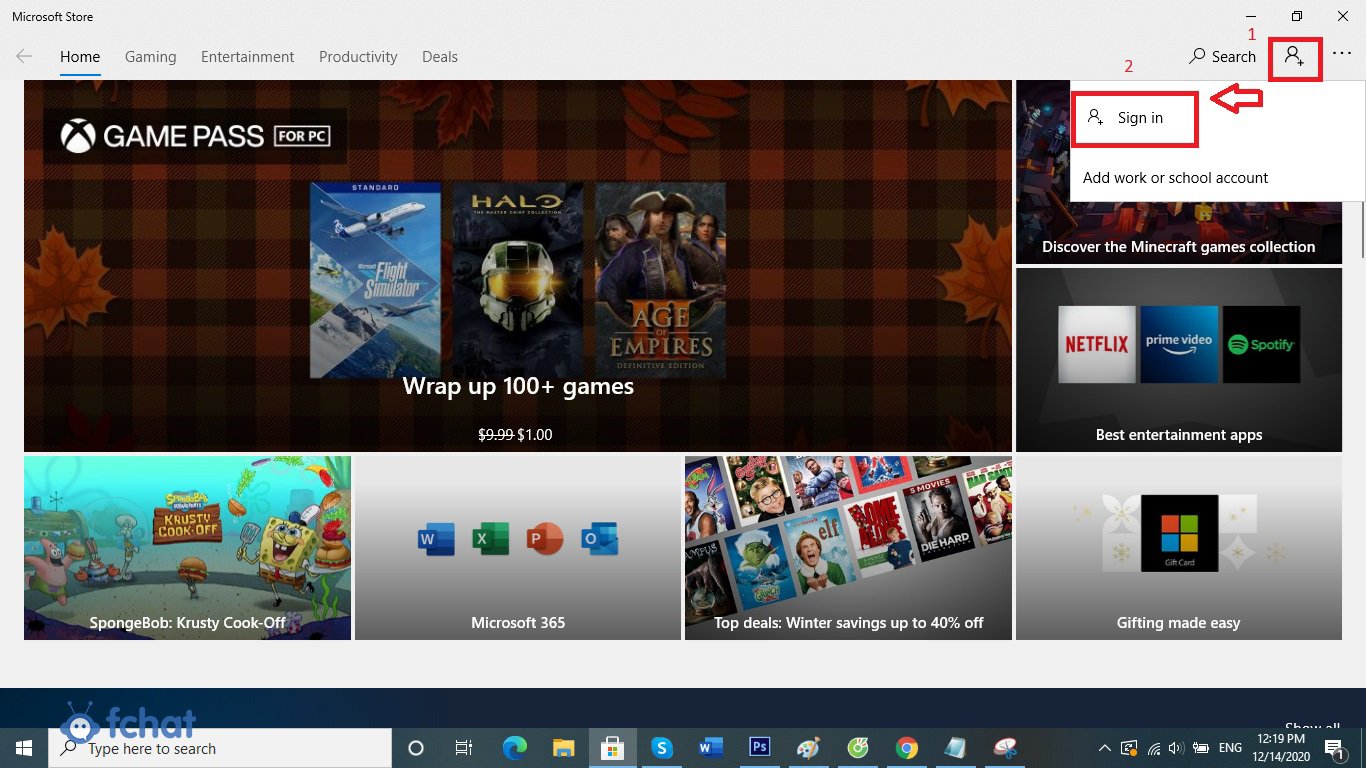This screenshot has width=1366, height=768.
Task: Open Top deals: Winter savings tile
Action: click(x=848, y=548)
